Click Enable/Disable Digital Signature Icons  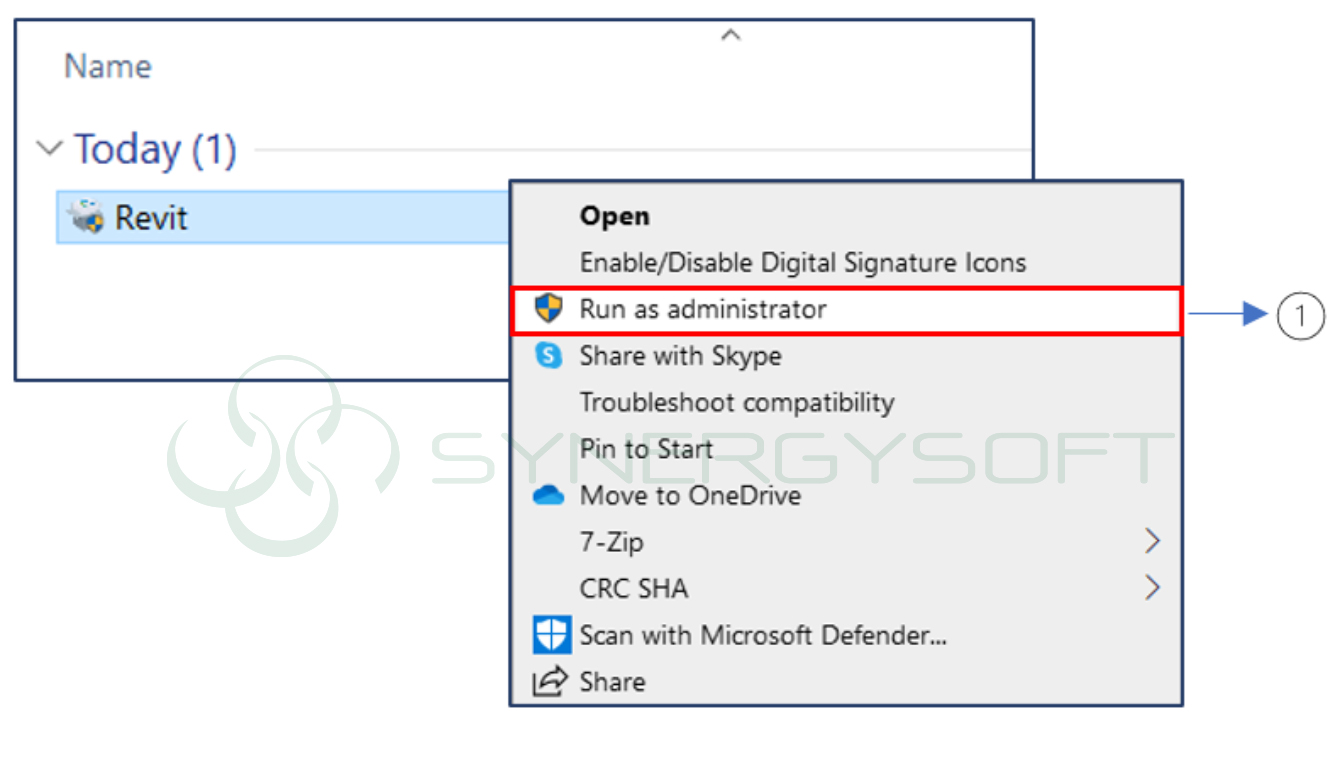[x=802, y=262]
